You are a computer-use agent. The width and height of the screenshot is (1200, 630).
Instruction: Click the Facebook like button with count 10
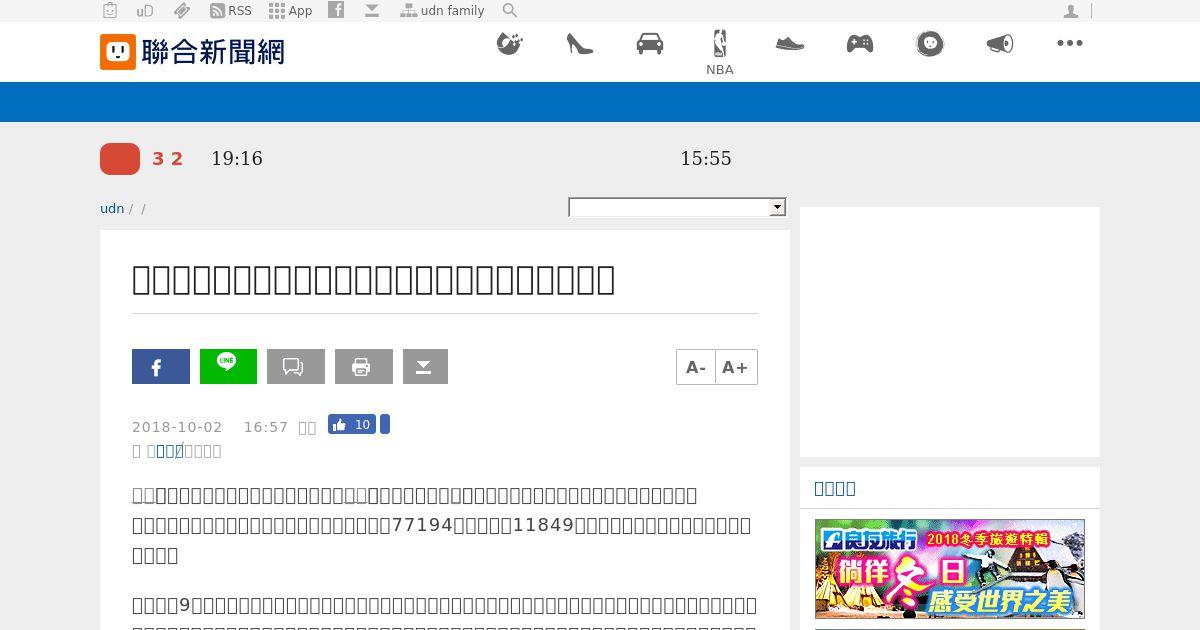(352, 425)
